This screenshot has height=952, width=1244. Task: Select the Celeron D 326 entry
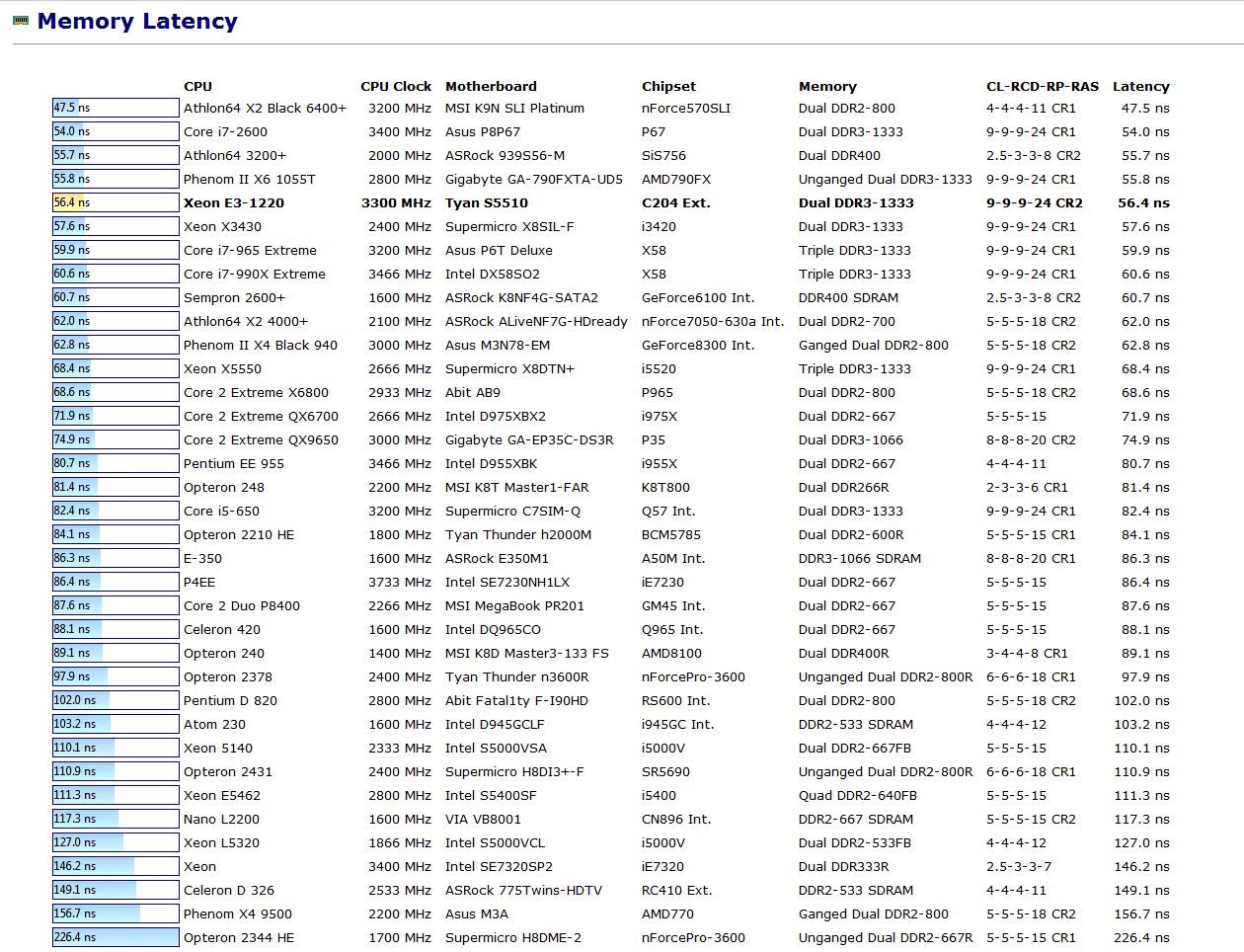coord(229,890)
